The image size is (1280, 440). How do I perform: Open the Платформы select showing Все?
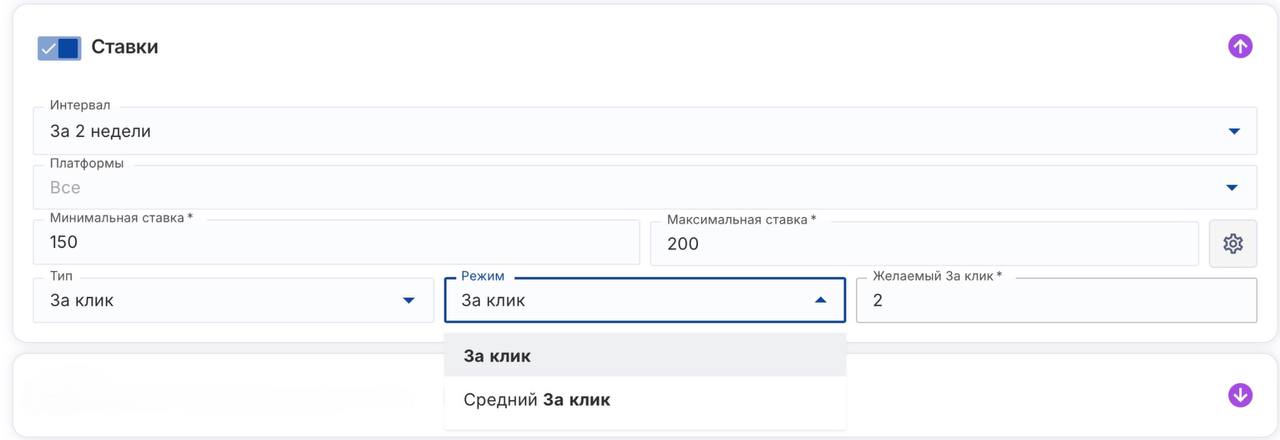coord(600,188)
